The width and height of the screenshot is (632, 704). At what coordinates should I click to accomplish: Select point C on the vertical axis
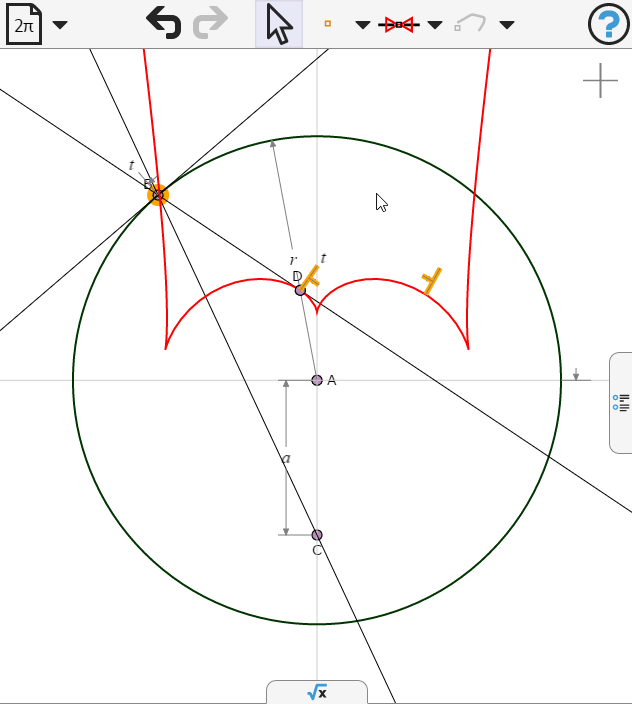[317, 535]
